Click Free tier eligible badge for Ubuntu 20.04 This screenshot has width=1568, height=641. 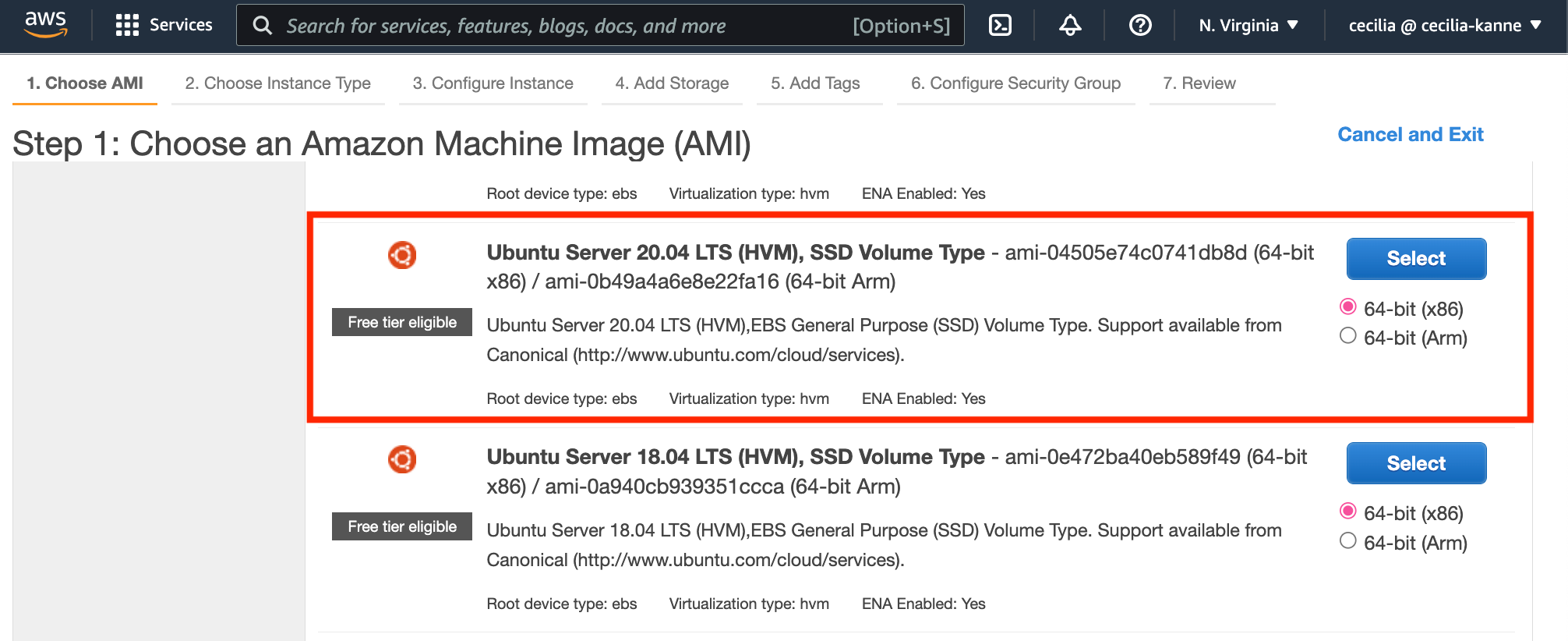click(x=402, y=322)
